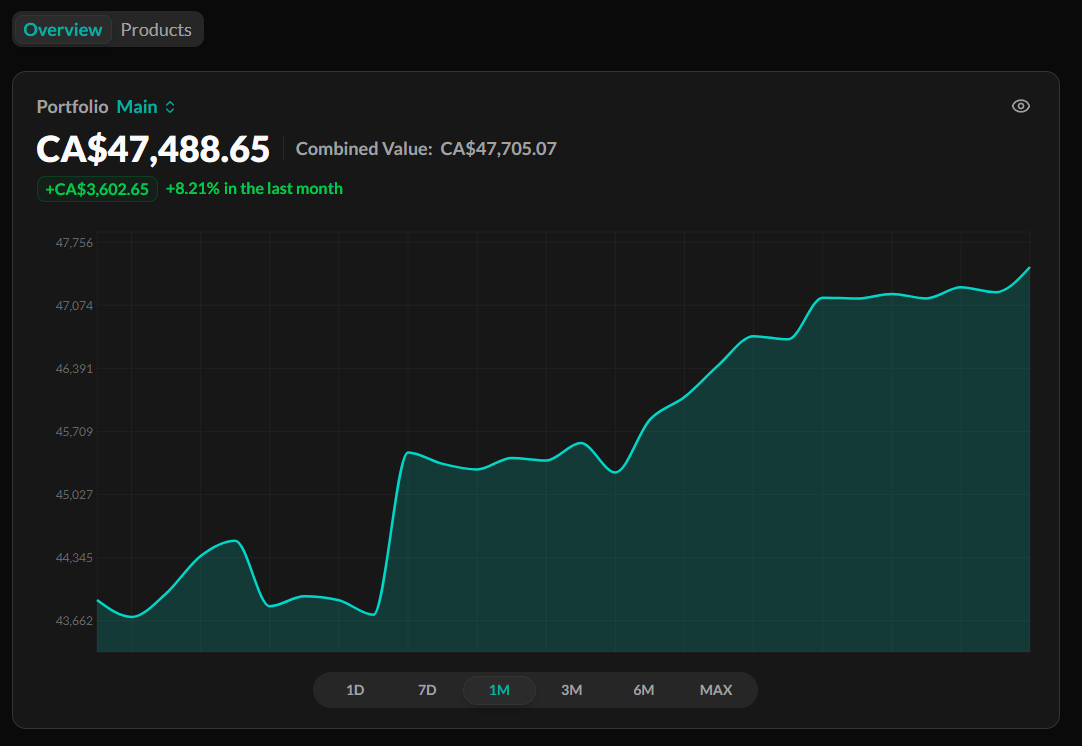Switch to the Overview tab
Screen dimensions: 1082x746
point(63,30)
